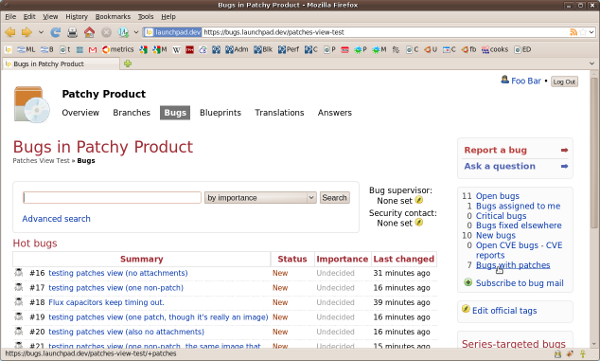Print the page with the printer icon

72,33
